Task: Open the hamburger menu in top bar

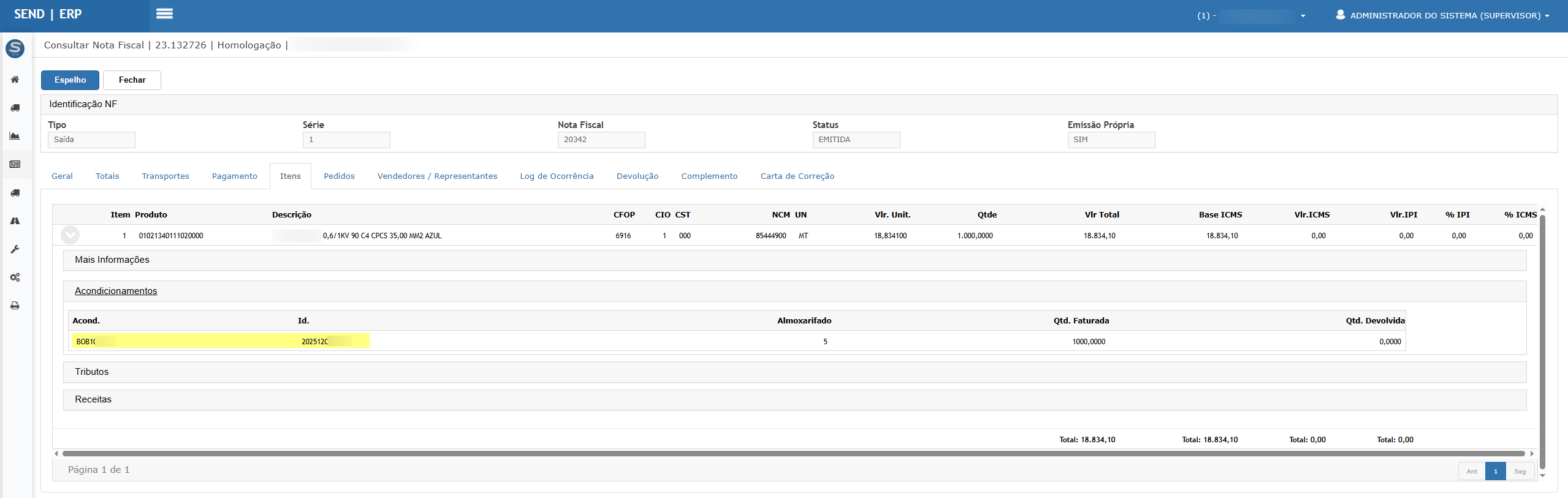Action: [164, 14]
